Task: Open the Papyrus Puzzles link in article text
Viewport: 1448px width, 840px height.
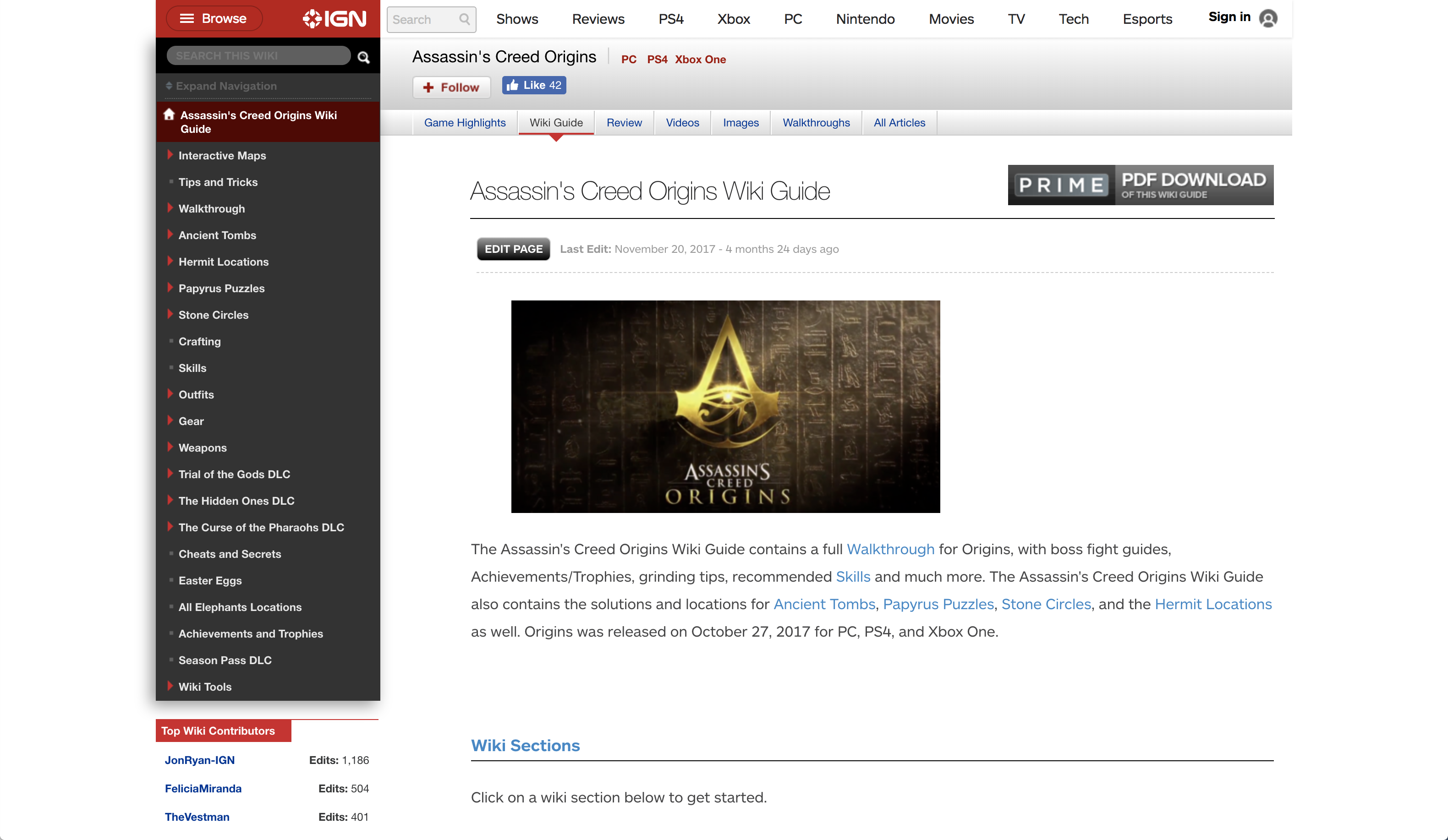Action: pos(938,604)
